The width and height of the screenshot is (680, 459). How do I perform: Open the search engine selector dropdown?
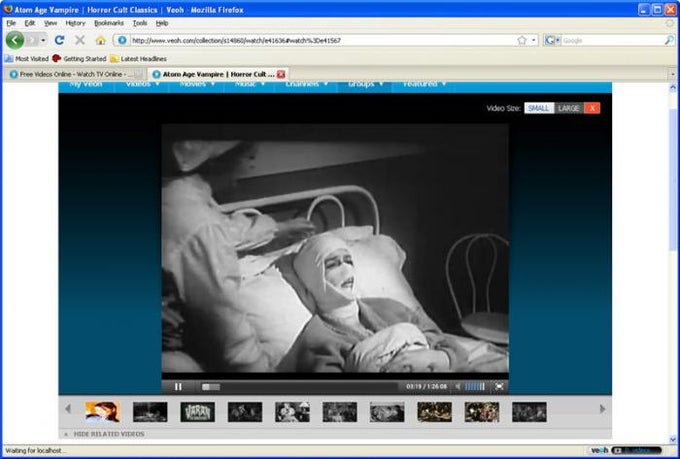pyautogui.click(x=552, y=40)
